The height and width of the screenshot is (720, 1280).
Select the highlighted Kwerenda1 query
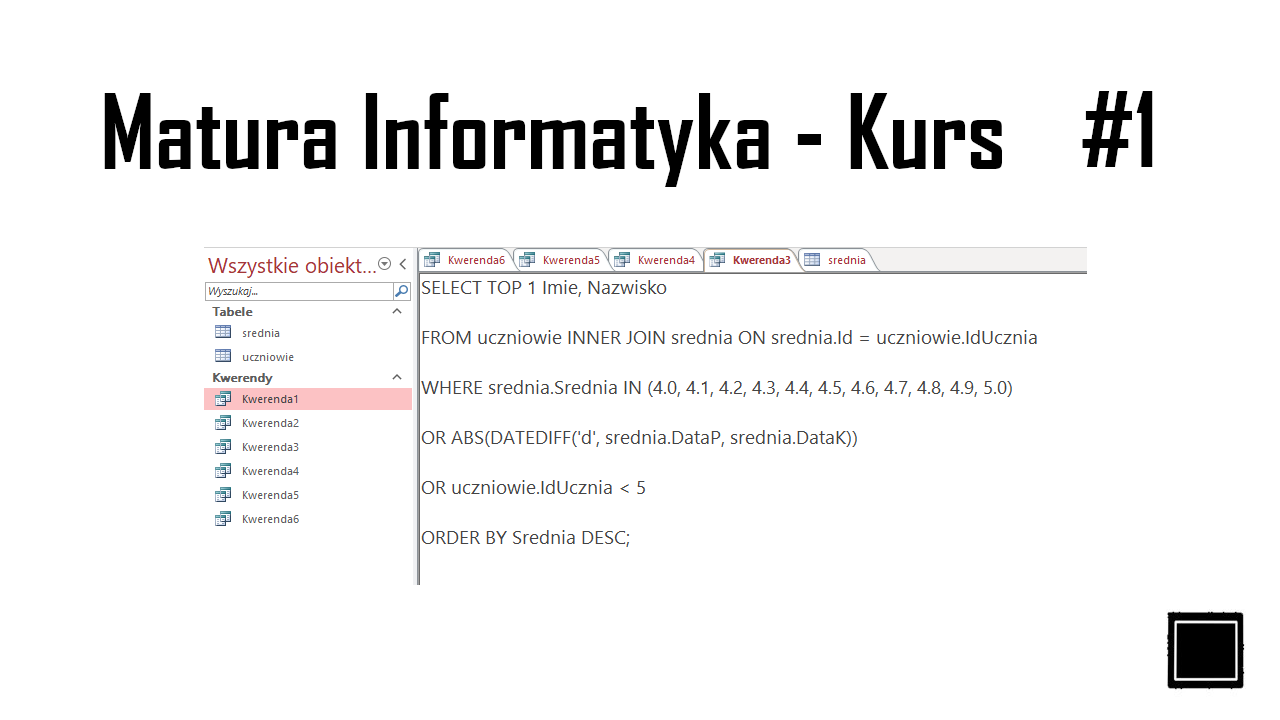click(270, 398)
